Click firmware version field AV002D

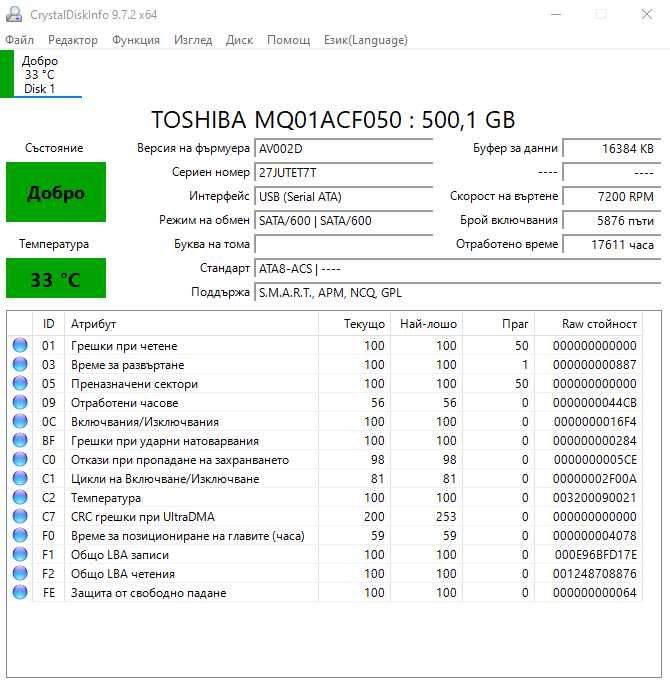pos(344,149)
